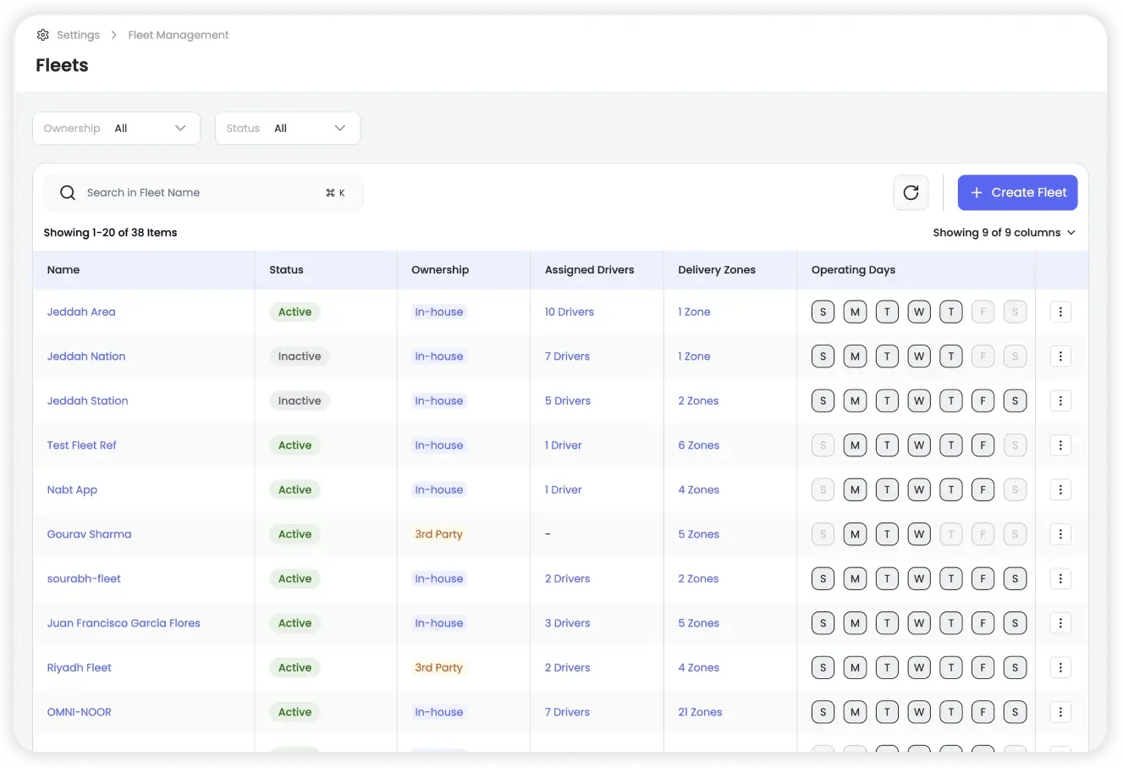Focus the Search in Fleet Name field
The image size is (1123, 768).
pos(203,193)
